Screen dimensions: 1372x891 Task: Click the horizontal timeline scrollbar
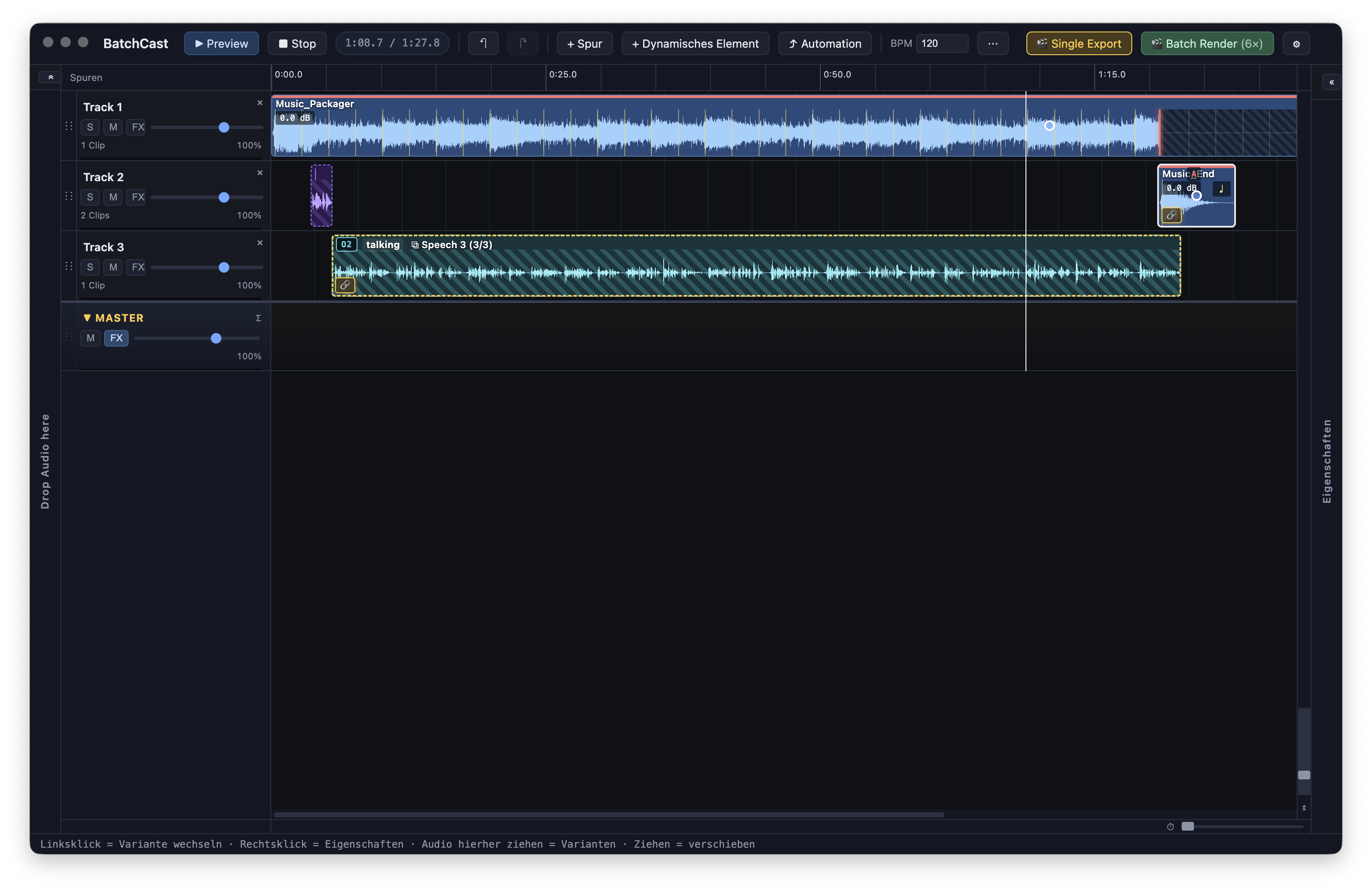coord(609,815)
